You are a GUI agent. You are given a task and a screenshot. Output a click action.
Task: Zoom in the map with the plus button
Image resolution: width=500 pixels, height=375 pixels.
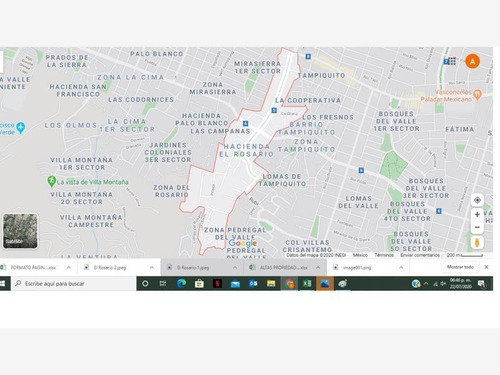(x=477, y=214)
